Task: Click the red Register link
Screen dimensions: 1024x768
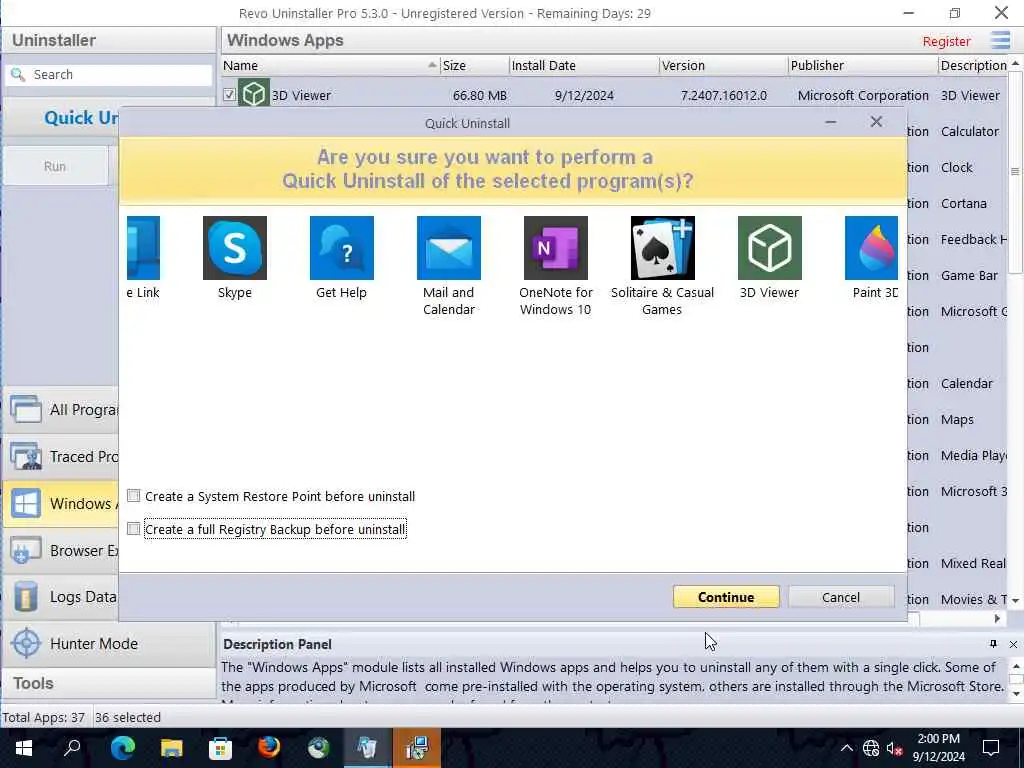Action: [946, 41]
